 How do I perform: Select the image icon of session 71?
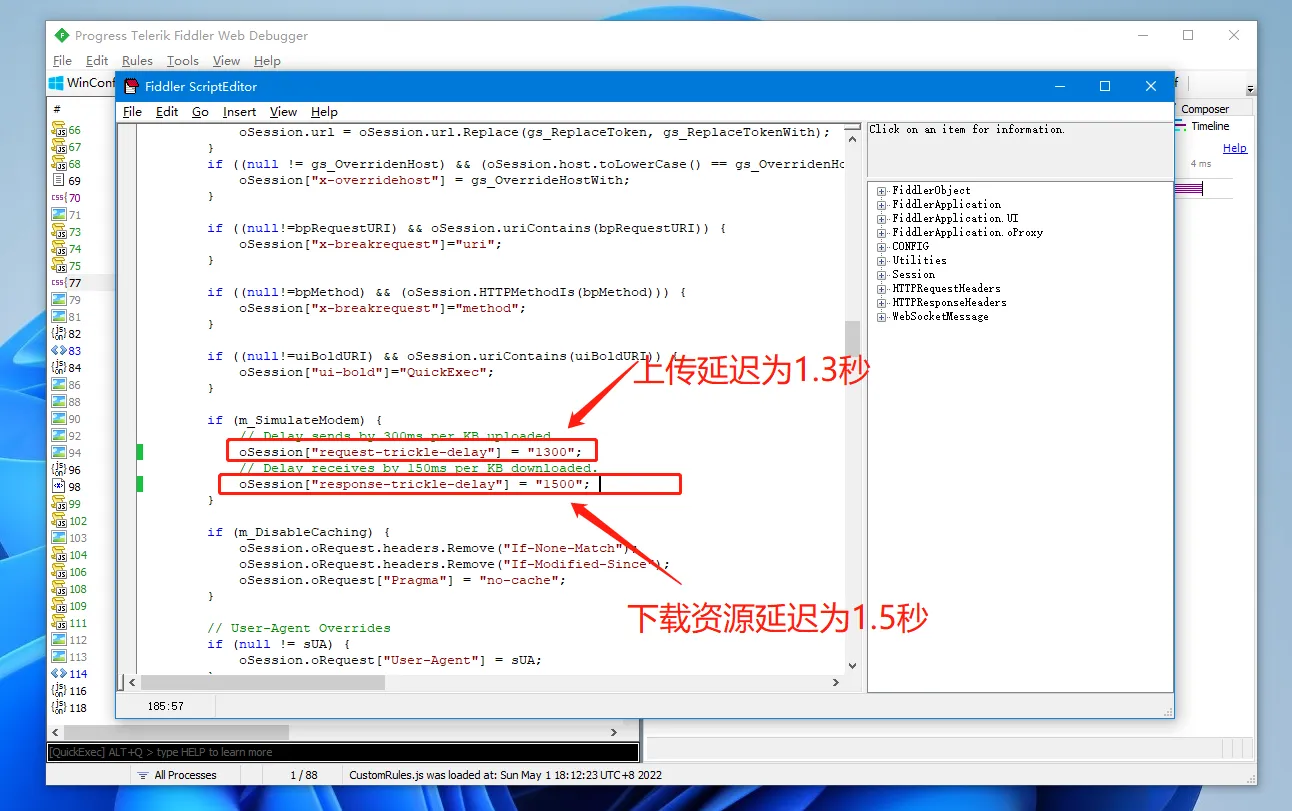coord(58,215)
